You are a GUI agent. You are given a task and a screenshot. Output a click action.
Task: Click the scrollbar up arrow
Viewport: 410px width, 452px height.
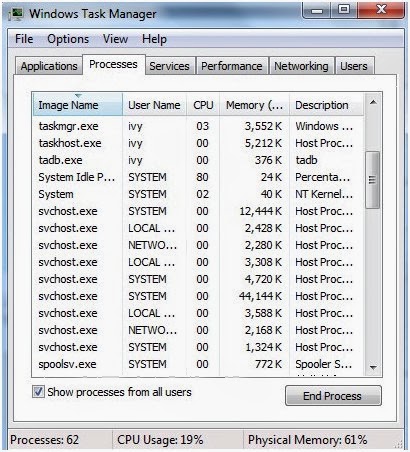click(x=373, y=102)
